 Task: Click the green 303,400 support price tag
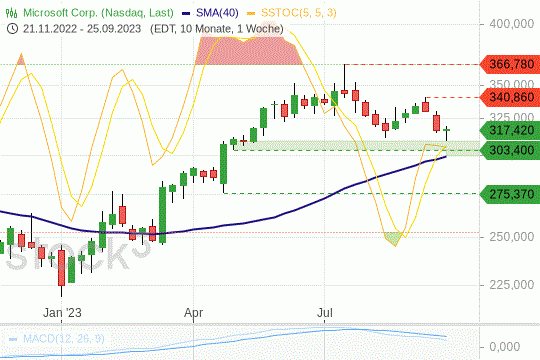pos(510,151)
